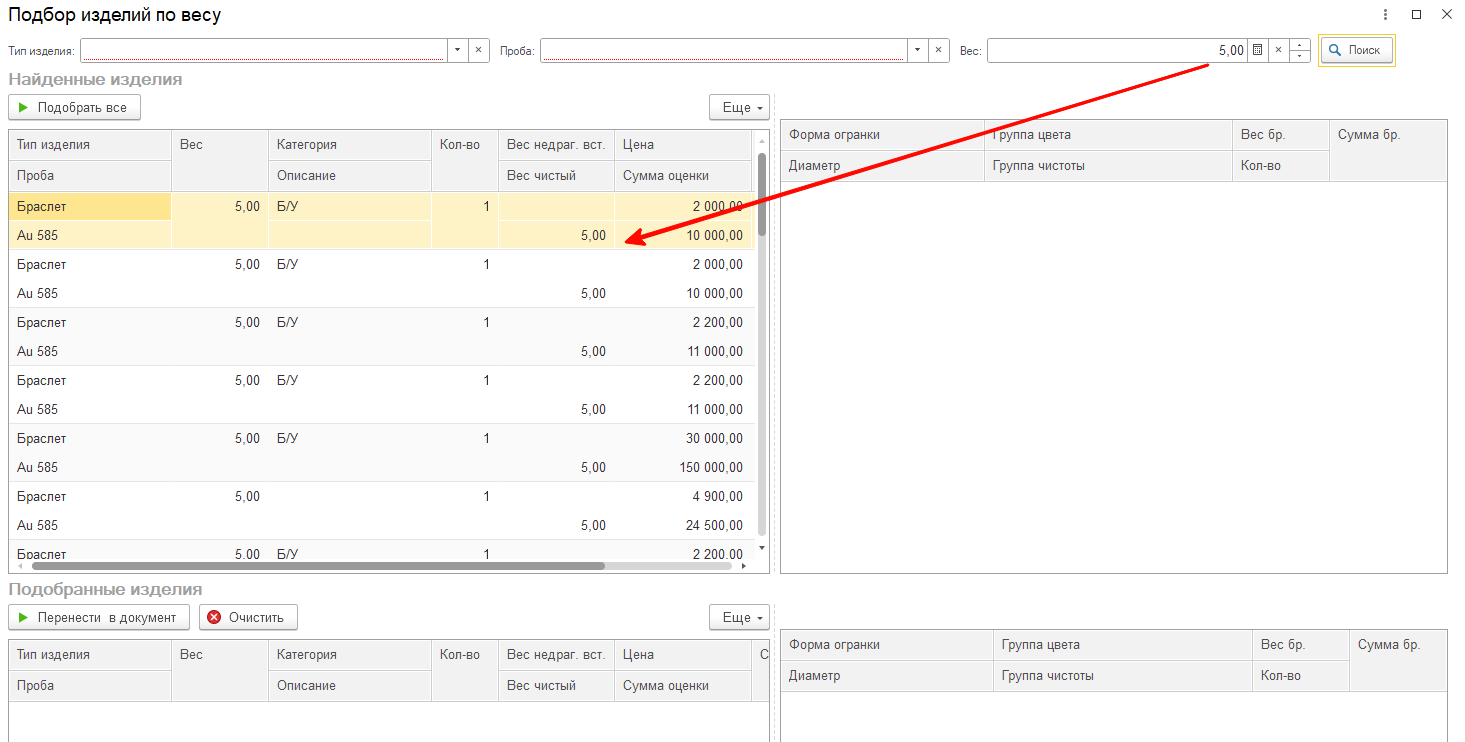Image resolution: width=1465 pixels, height=742 pixels.
Task: Click the Кол-во header in found items
Action: click(x=465, y=160)
